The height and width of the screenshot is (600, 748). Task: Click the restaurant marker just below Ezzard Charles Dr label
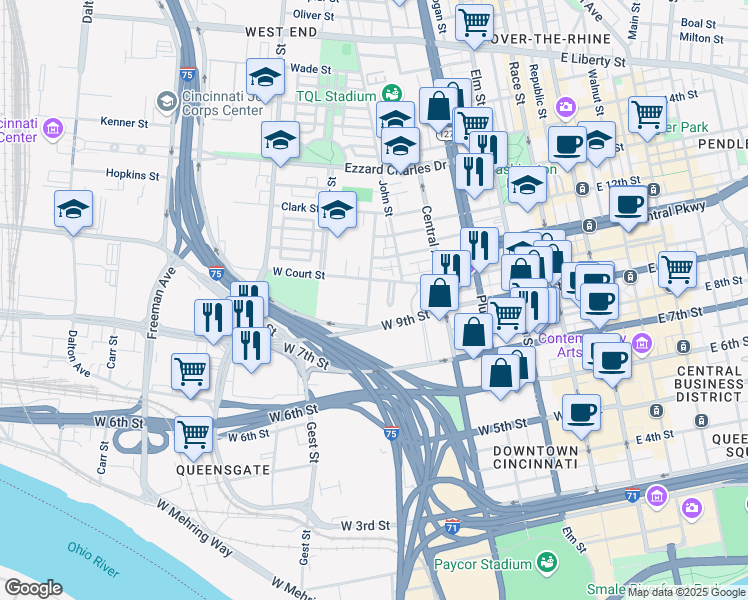tap(474, 173)
